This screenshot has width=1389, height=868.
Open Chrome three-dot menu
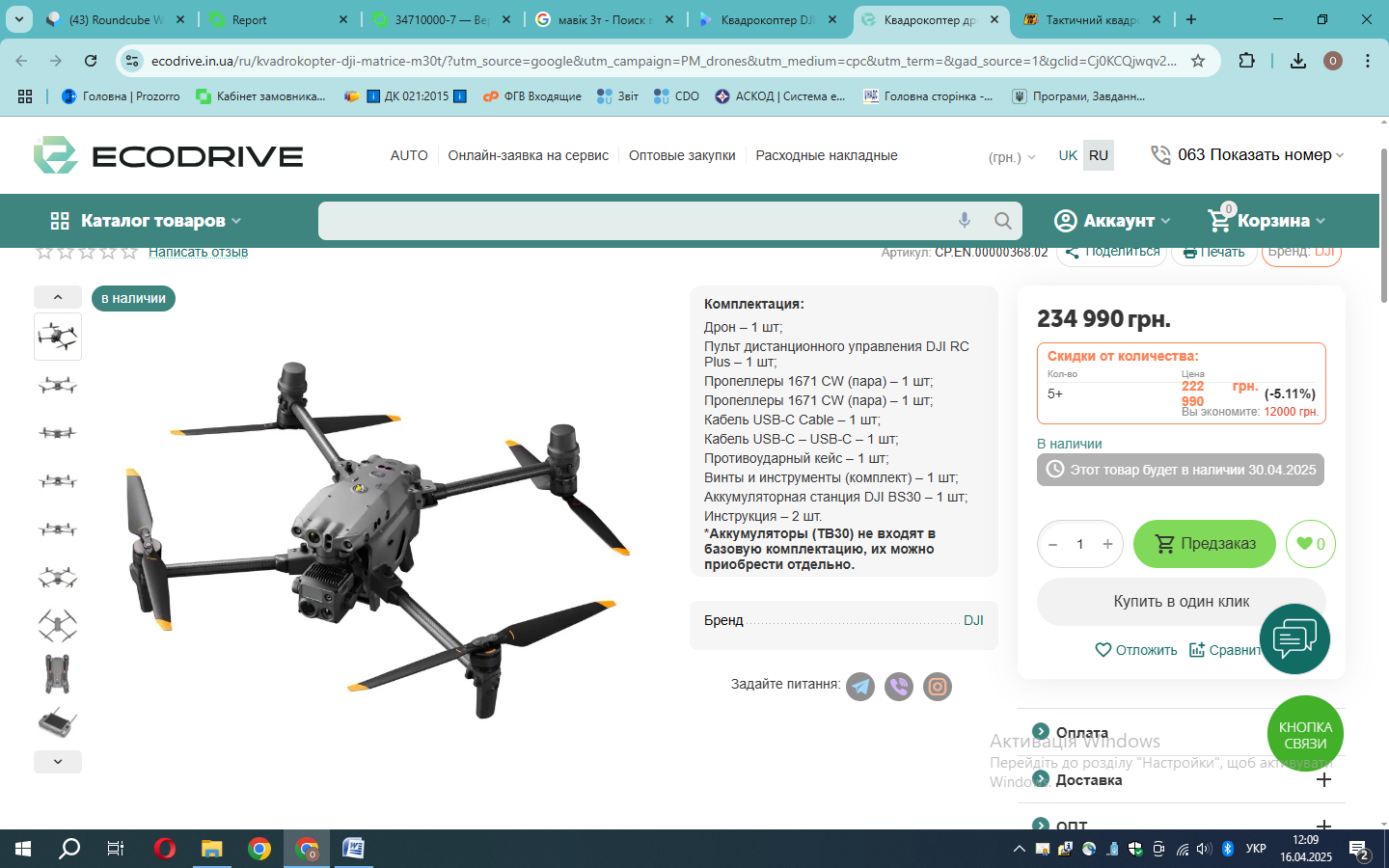[1368, 61]
